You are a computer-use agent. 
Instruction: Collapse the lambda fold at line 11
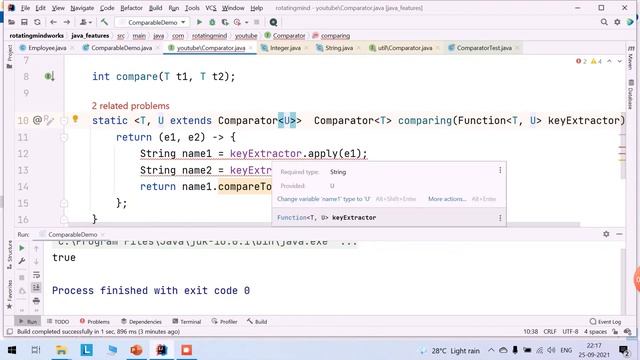[64, 138]
